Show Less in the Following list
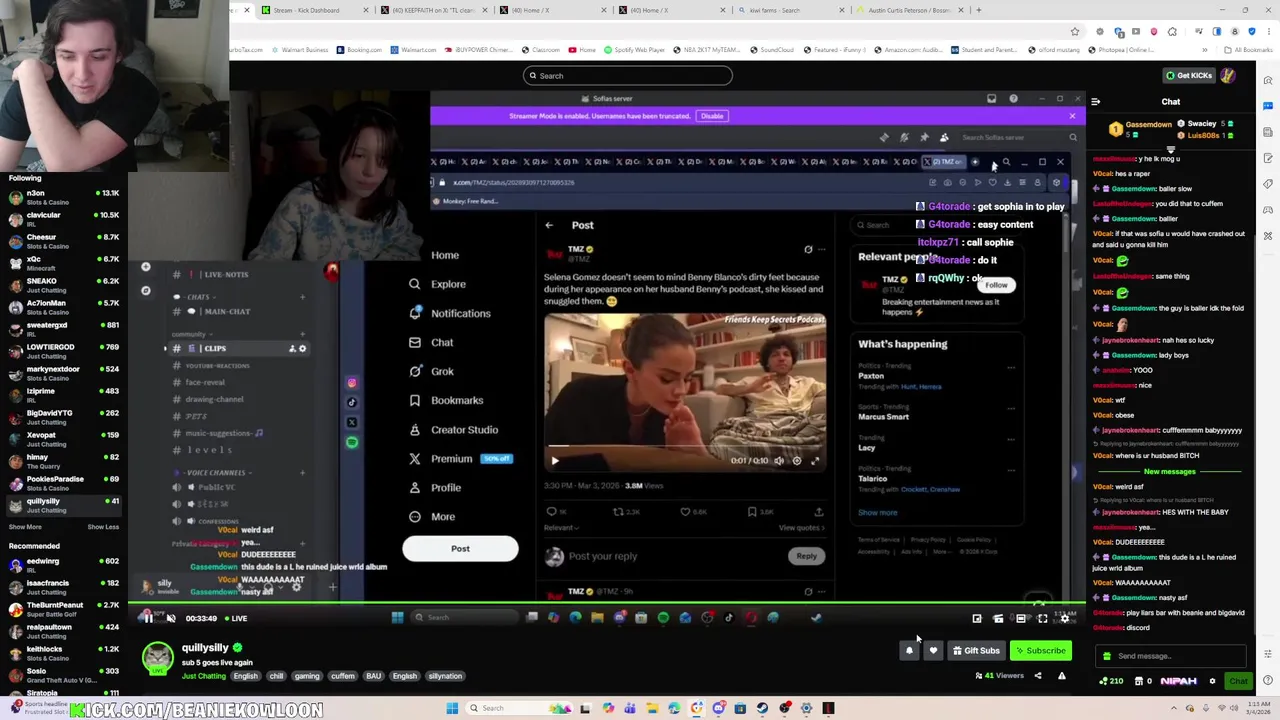 [103, 527]
